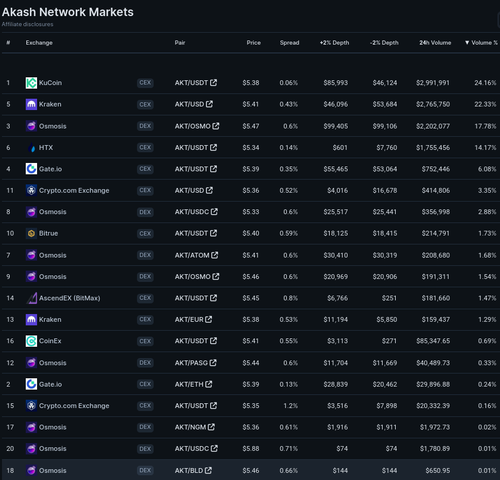
Task: Select the 22.33% volume percent cell
Action: tap(485, 104)
